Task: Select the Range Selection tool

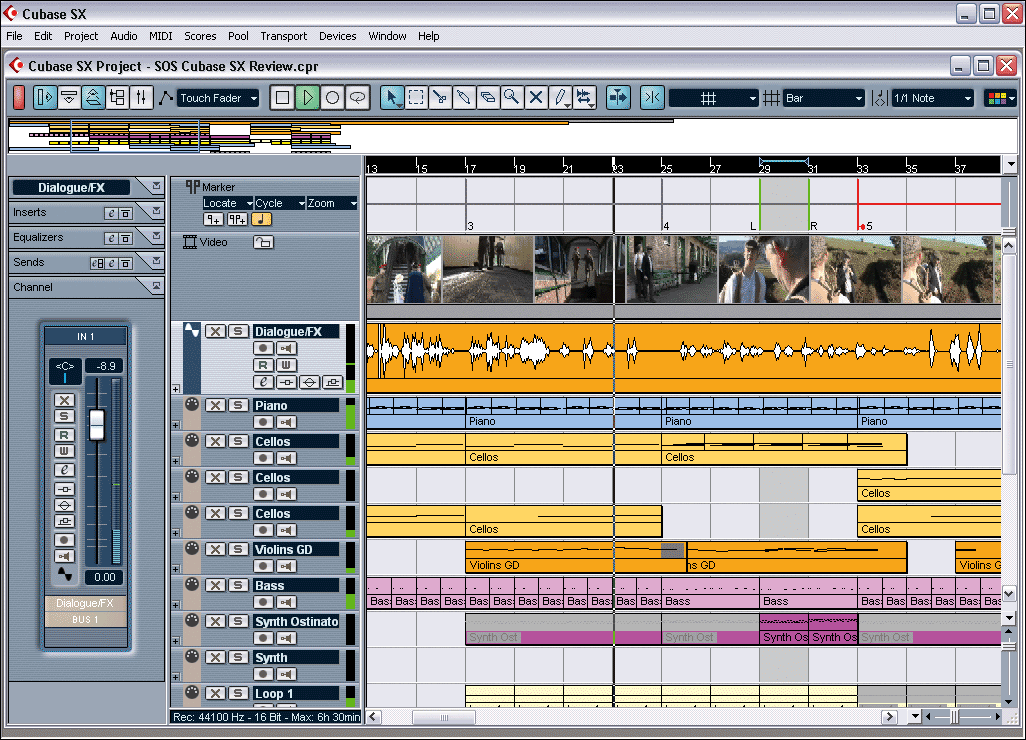Action: [416, 98]
